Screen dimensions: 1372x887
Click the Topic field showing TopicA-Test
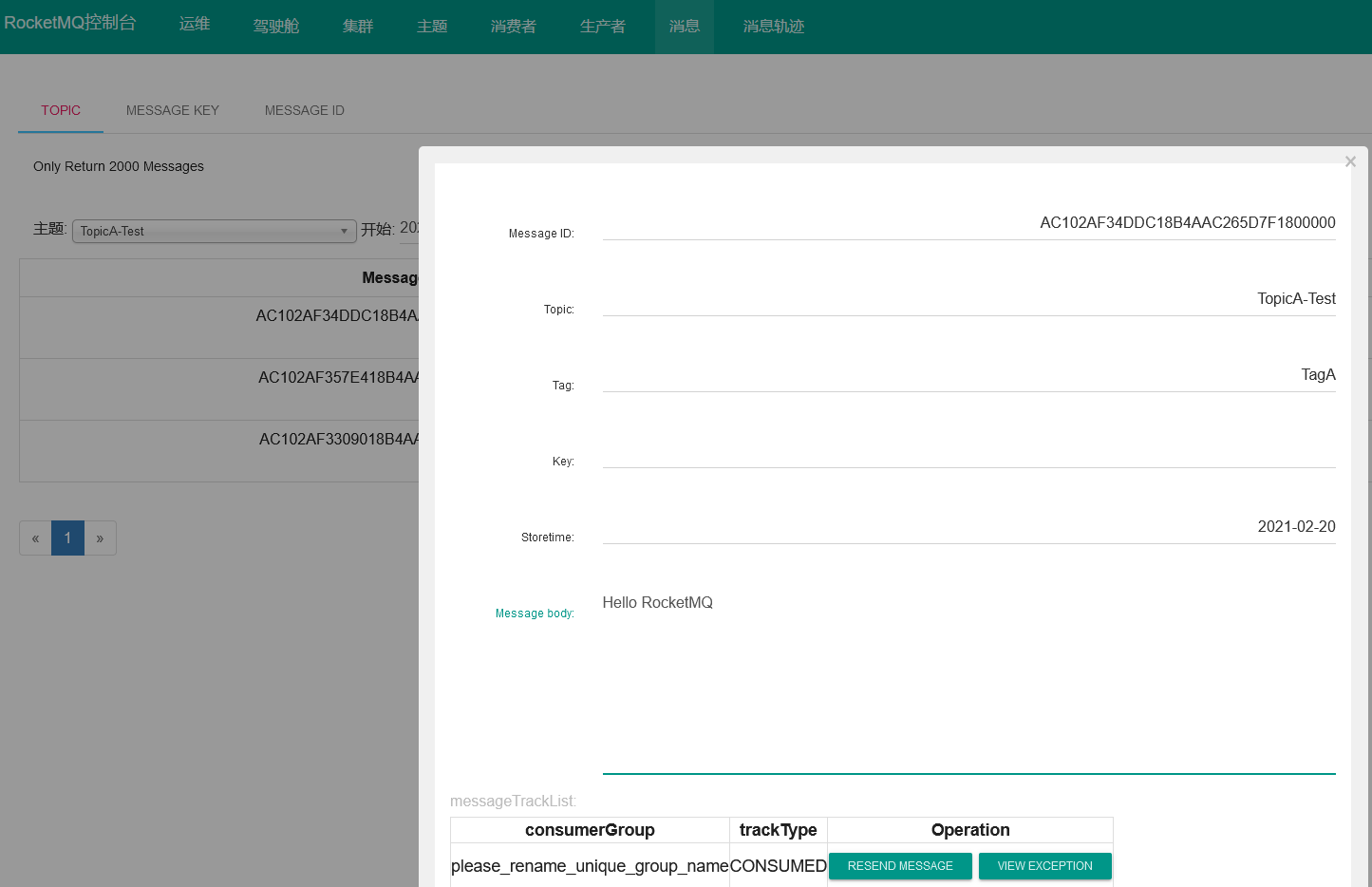click(969, 299)
